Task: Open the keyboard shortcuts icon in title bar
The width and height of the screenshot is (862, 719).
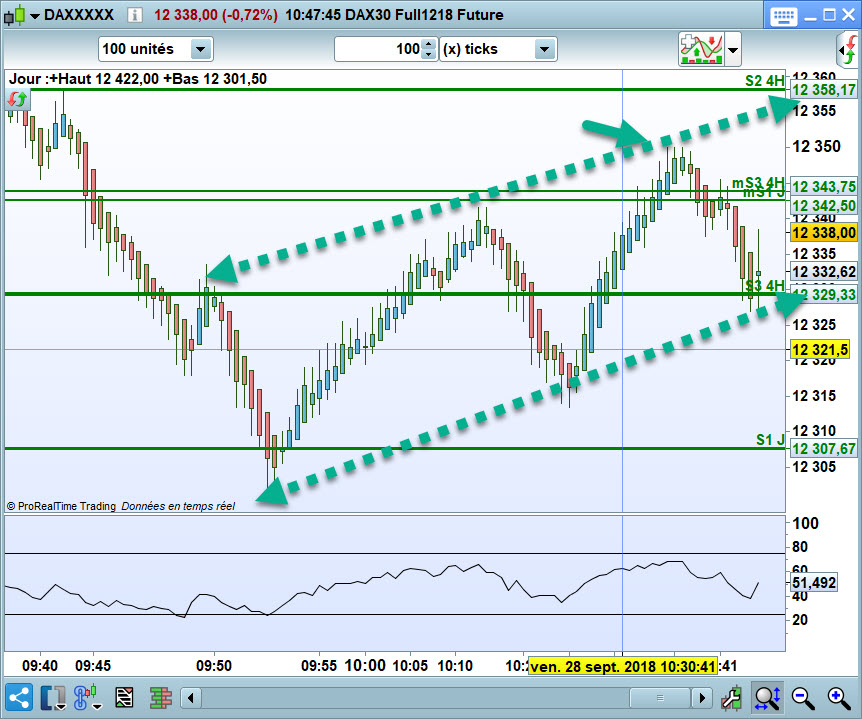Action: (x=783, y=15)
